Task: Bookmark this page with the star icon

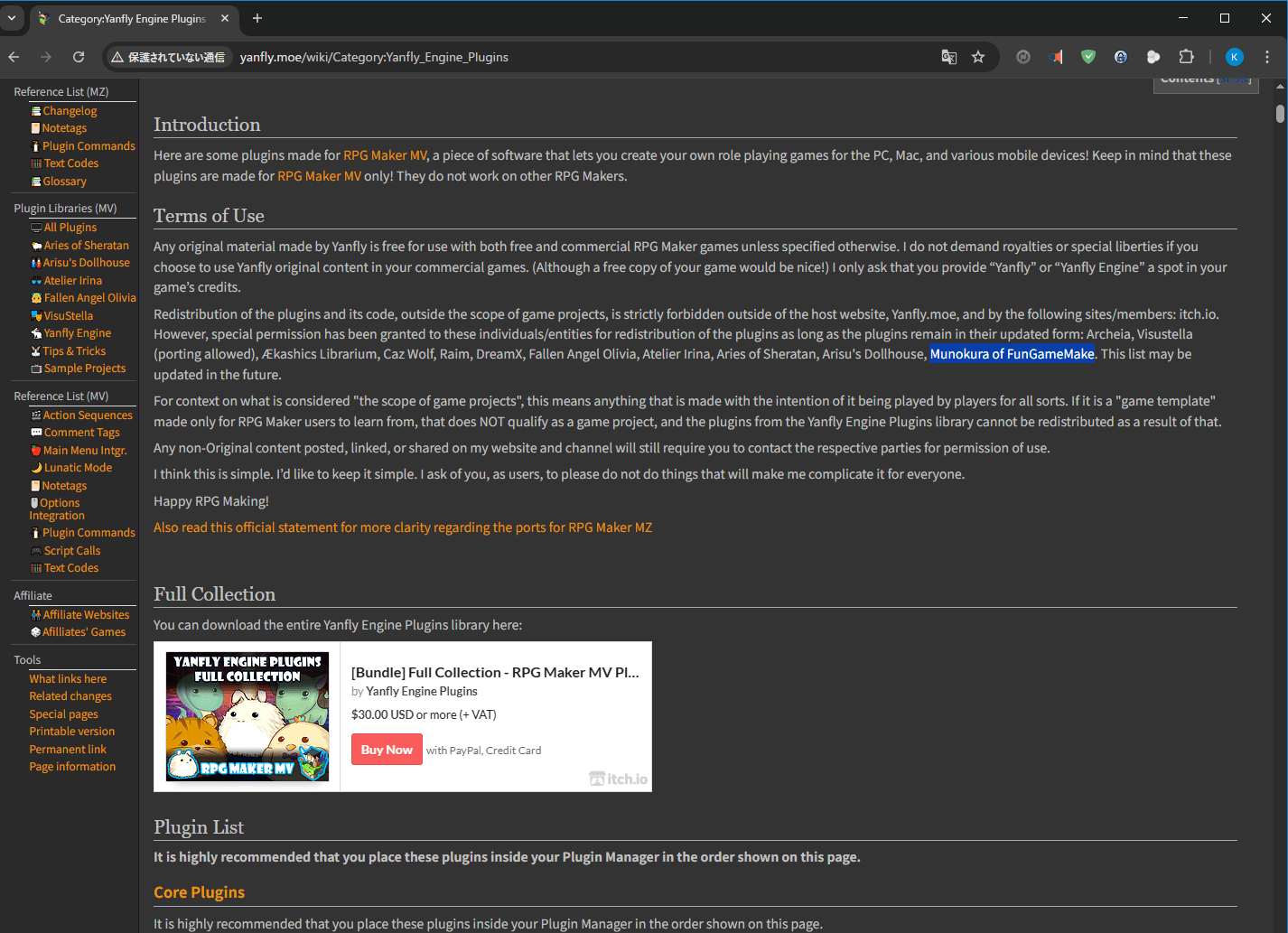Action: point(978,57)
